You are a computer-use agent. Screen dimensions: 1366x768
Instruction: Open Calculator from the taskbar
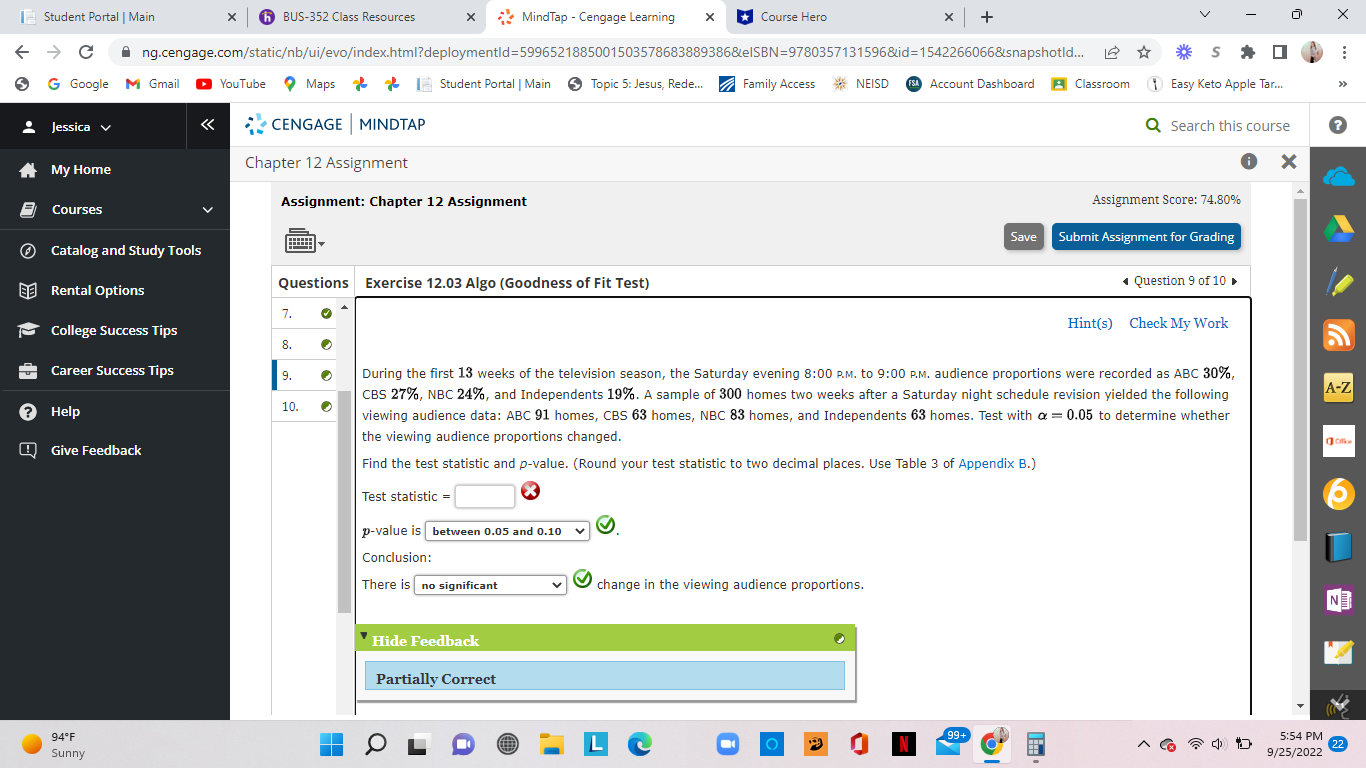(x=1035, y=744)
